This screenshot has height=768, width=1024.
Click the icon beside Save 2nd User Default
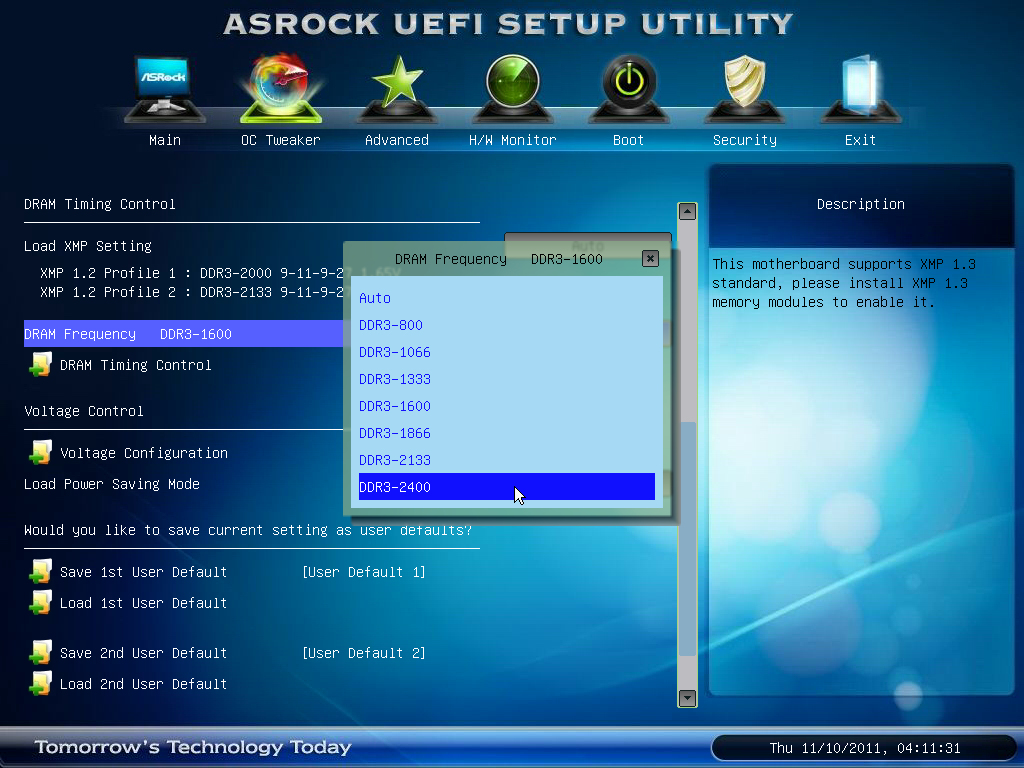tap(40, 652)
